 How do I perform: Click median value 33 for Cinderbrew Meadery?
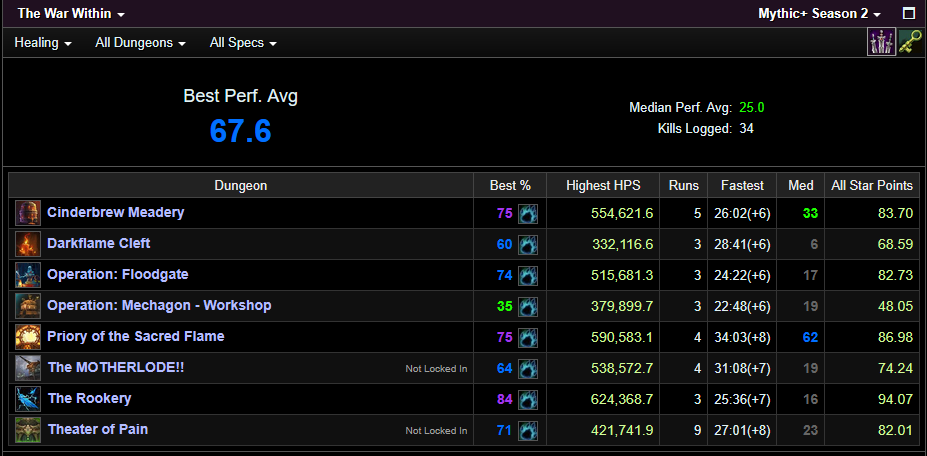[811, 213]
